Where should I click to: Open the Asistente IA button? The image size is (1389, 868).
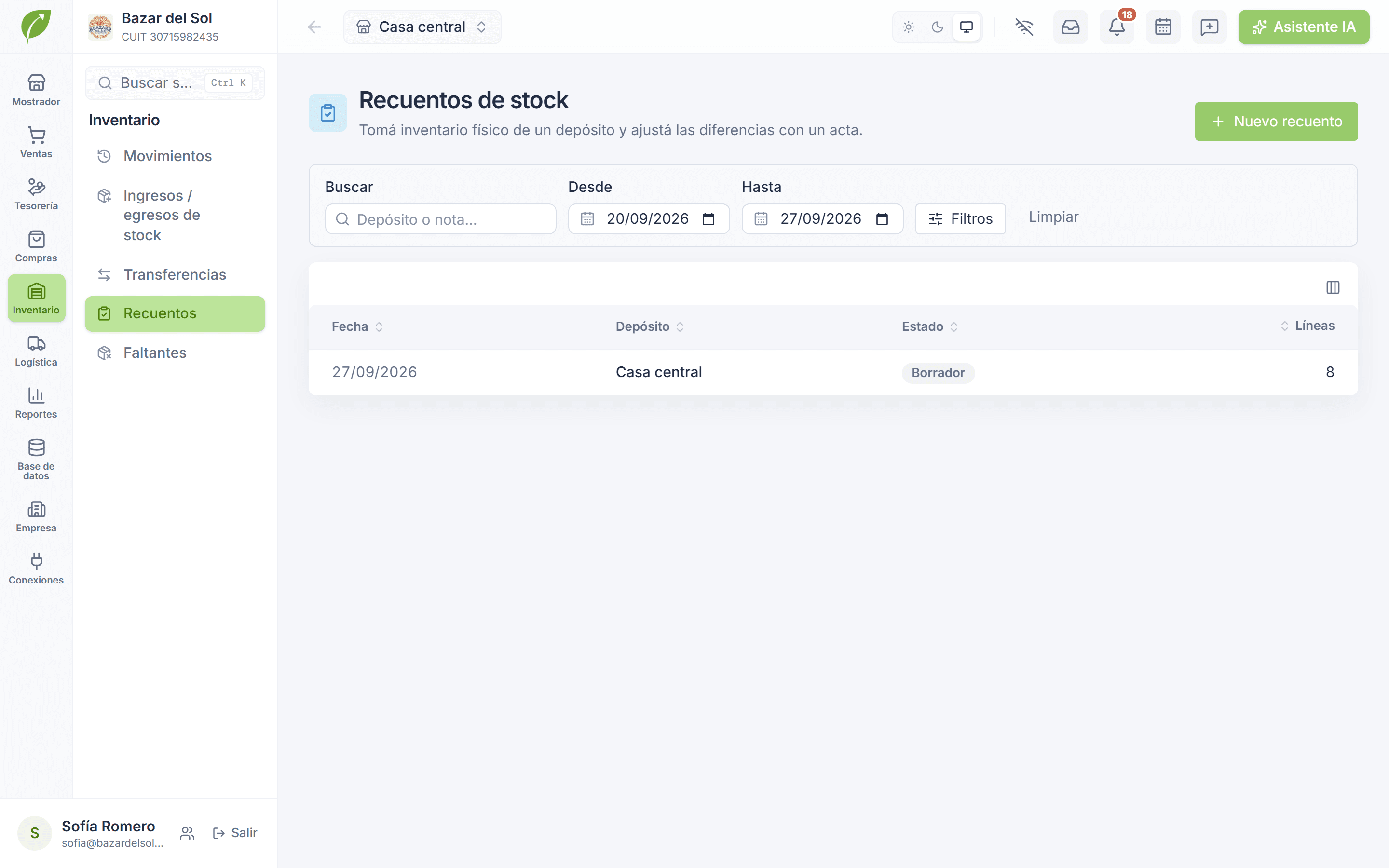[x=1304, y=27]
